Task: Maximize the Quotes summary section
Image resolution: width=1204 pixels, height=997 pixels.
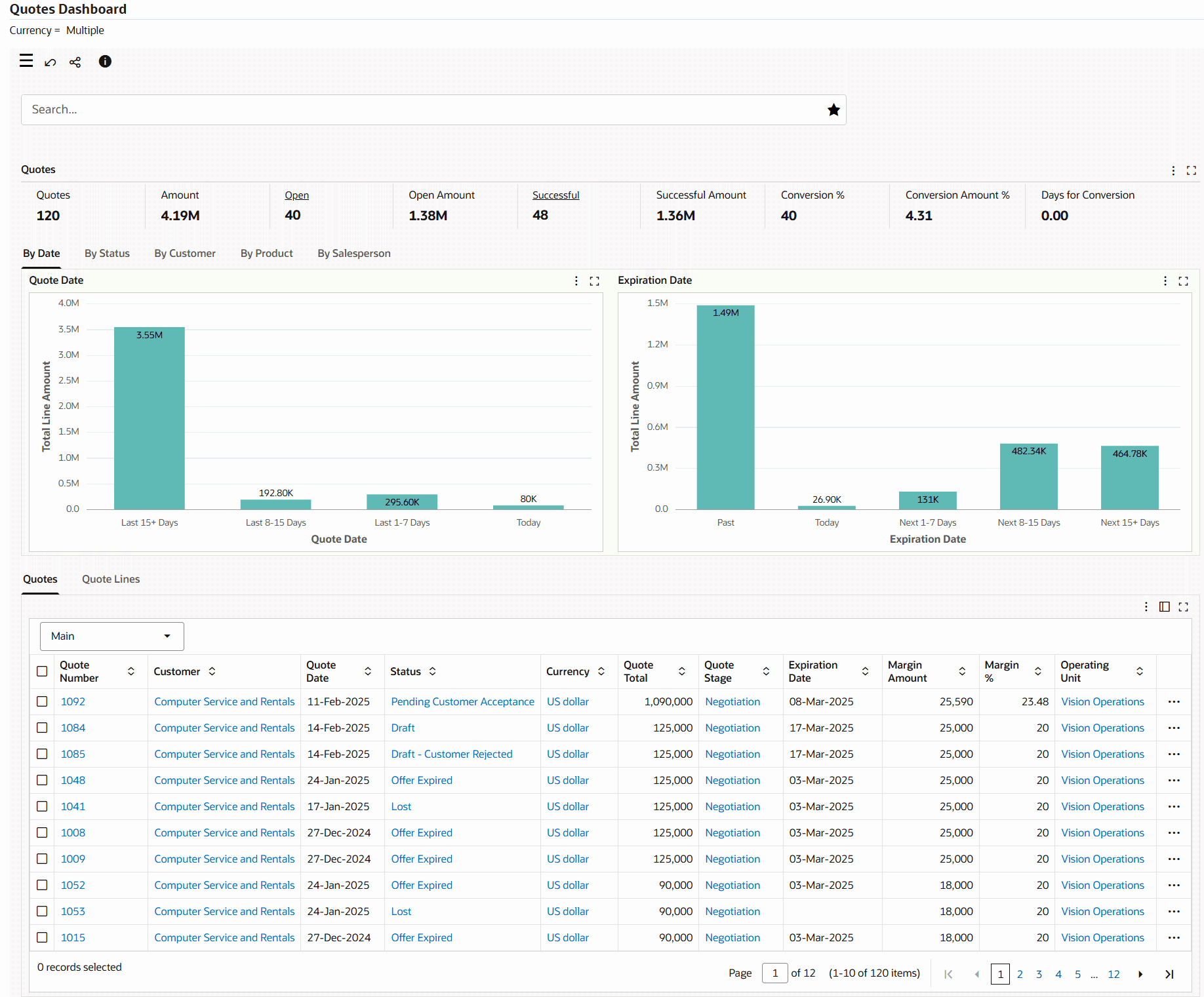Action: [x=1192, y=170]
